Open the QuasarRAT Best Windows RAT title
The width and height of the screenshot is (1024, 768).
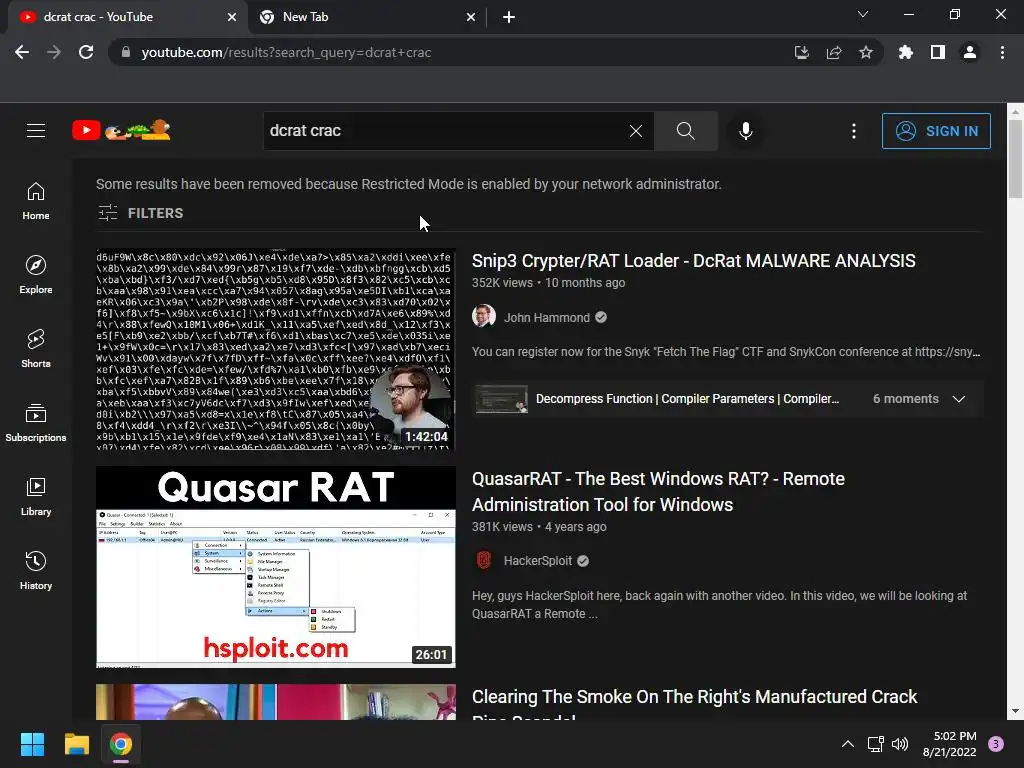(x=658, y=492)
